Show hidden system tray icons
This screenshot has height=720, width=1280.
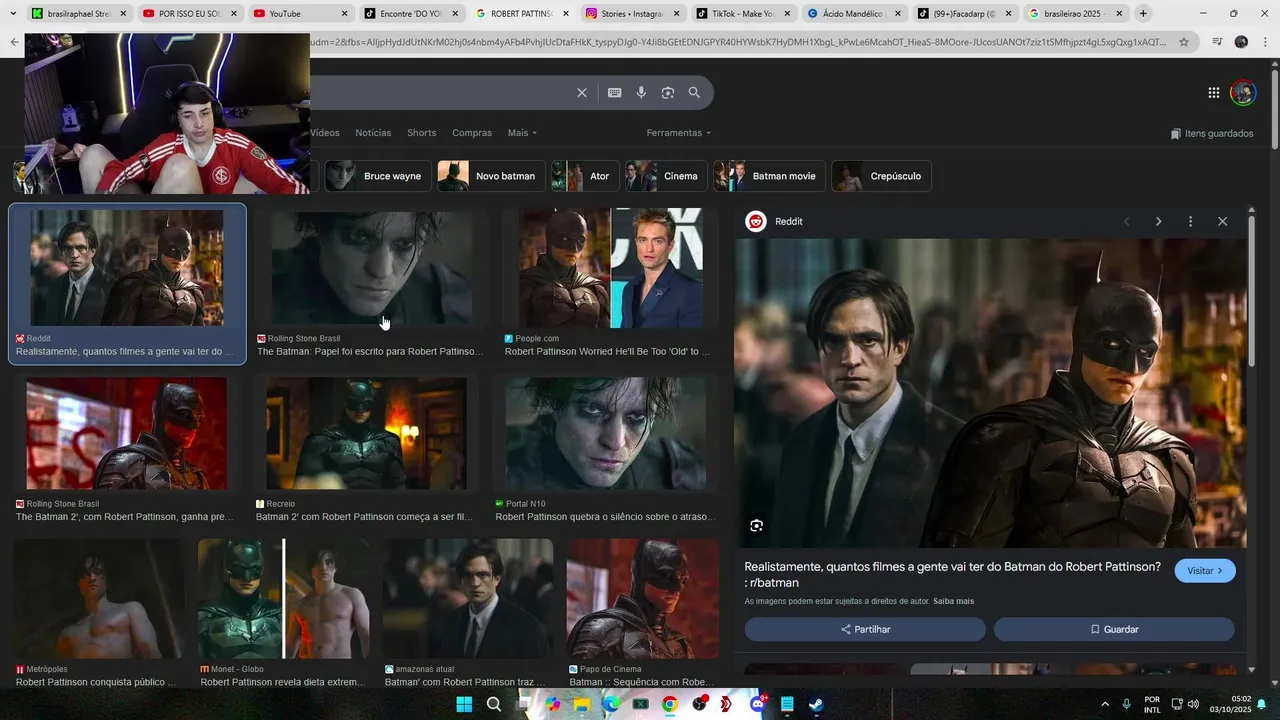click(1105, 704)
